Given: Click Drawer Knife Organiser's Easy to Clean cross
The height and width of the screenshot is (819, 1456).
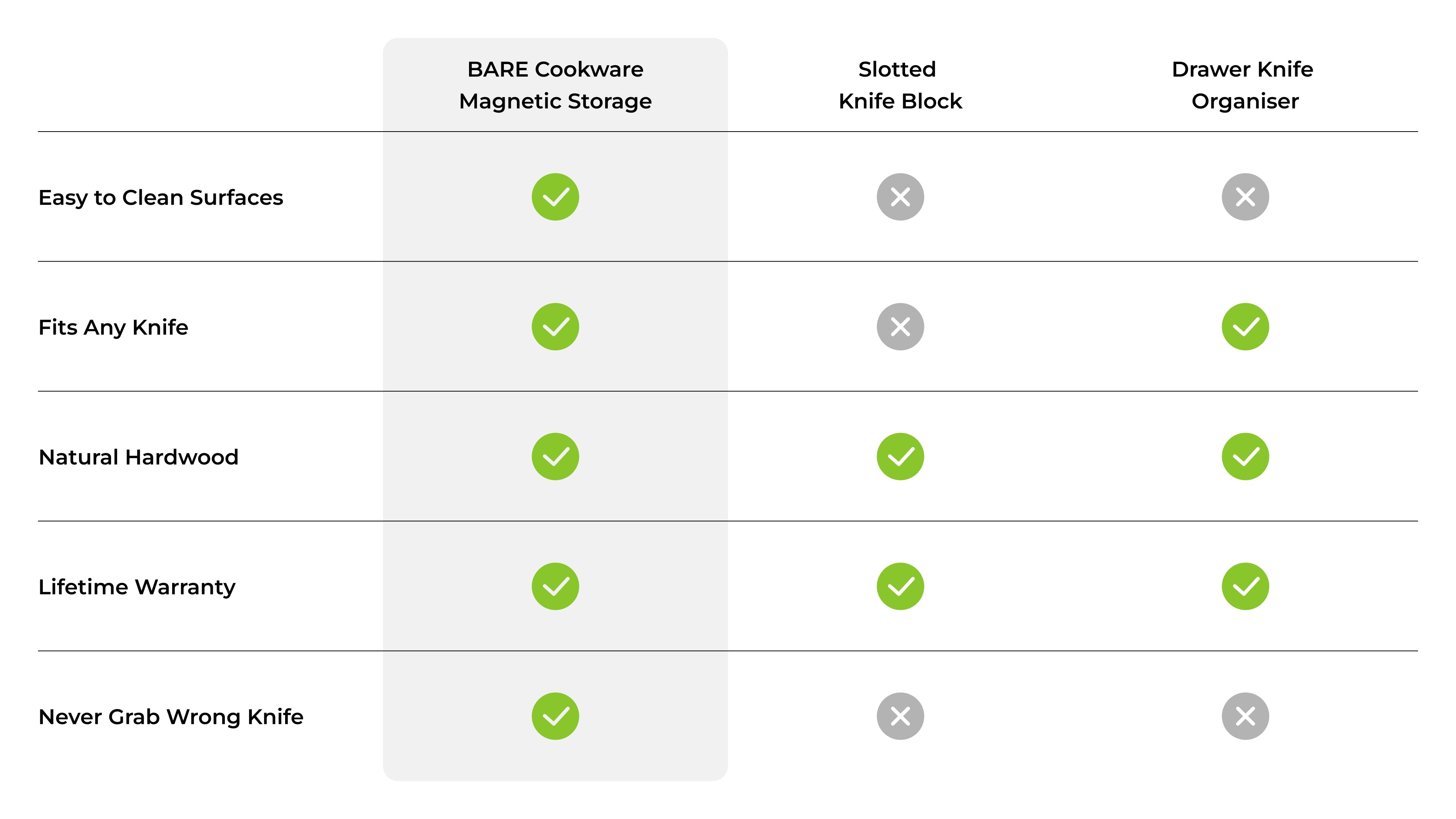Looking at the screenshot, I should click(x=1244, y=197).
